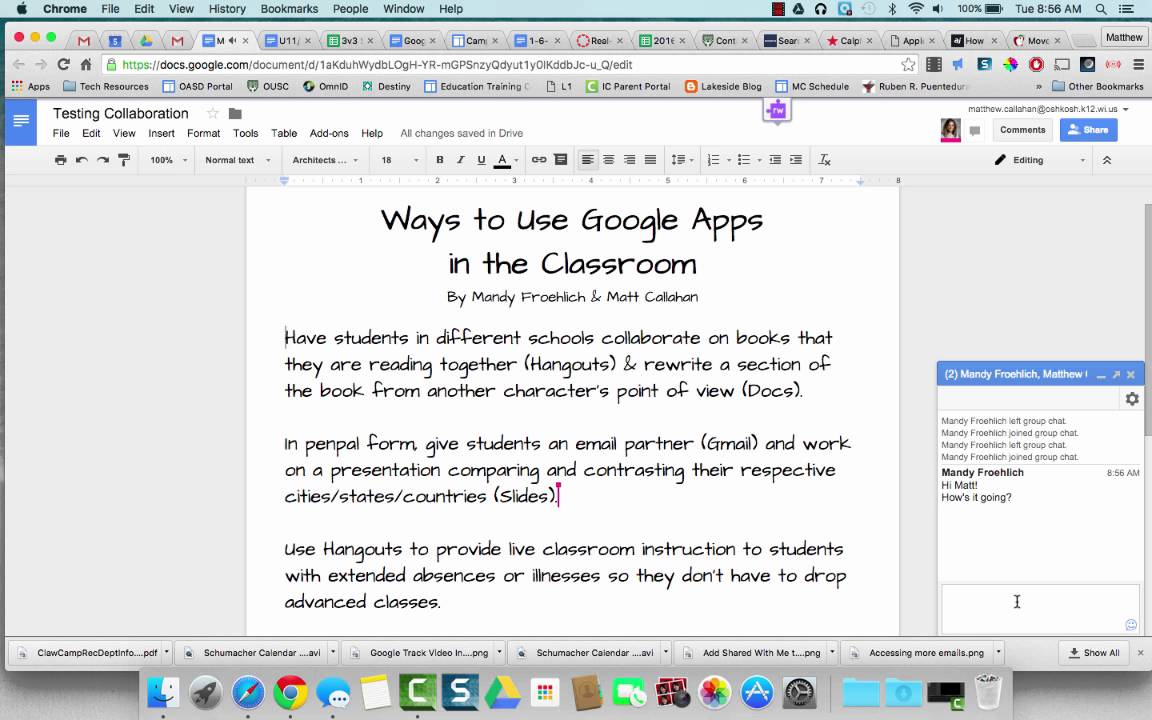Move the document with the folder icon

235,113
